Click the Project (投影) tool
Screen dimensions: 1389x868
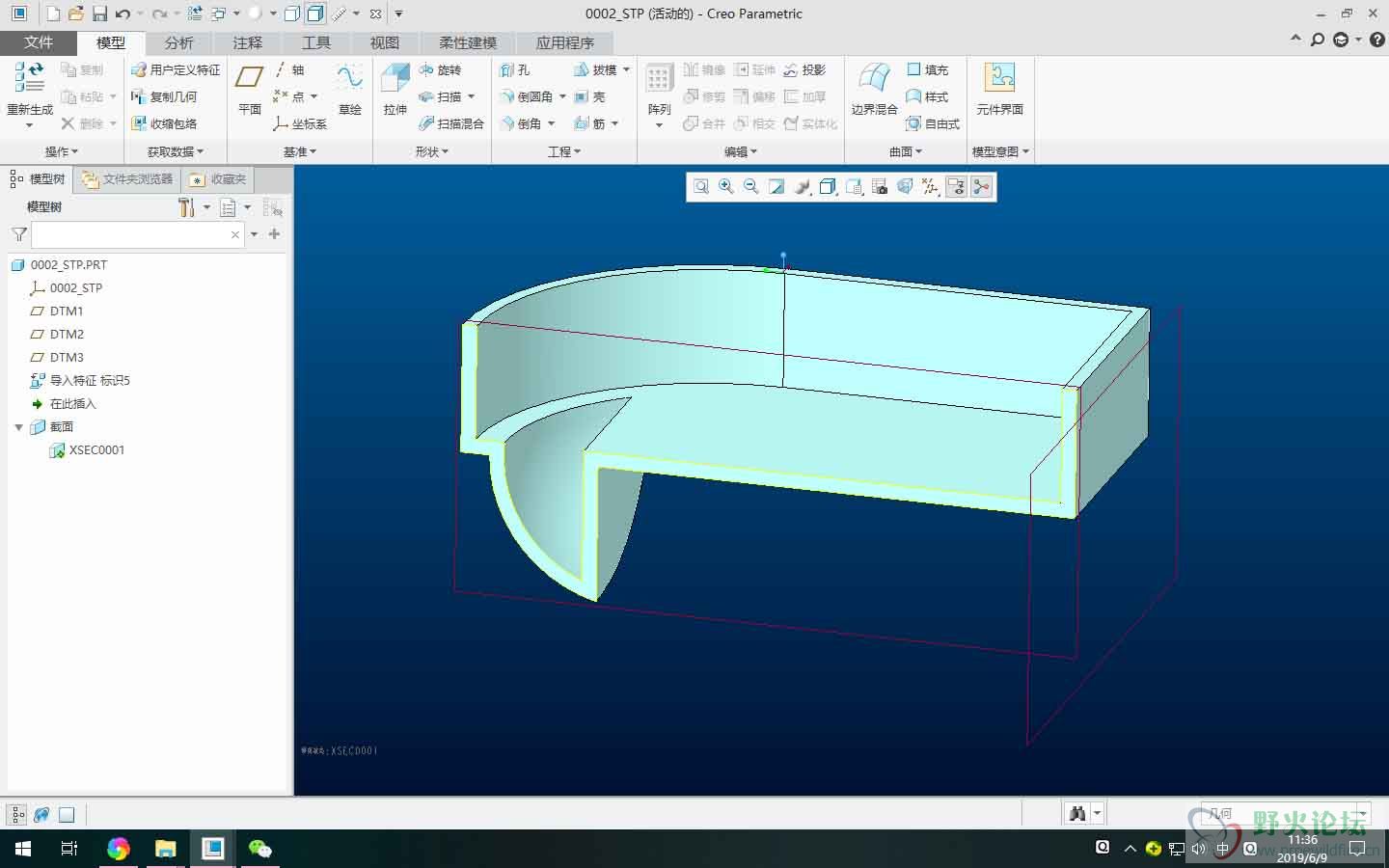click(804, 69)
